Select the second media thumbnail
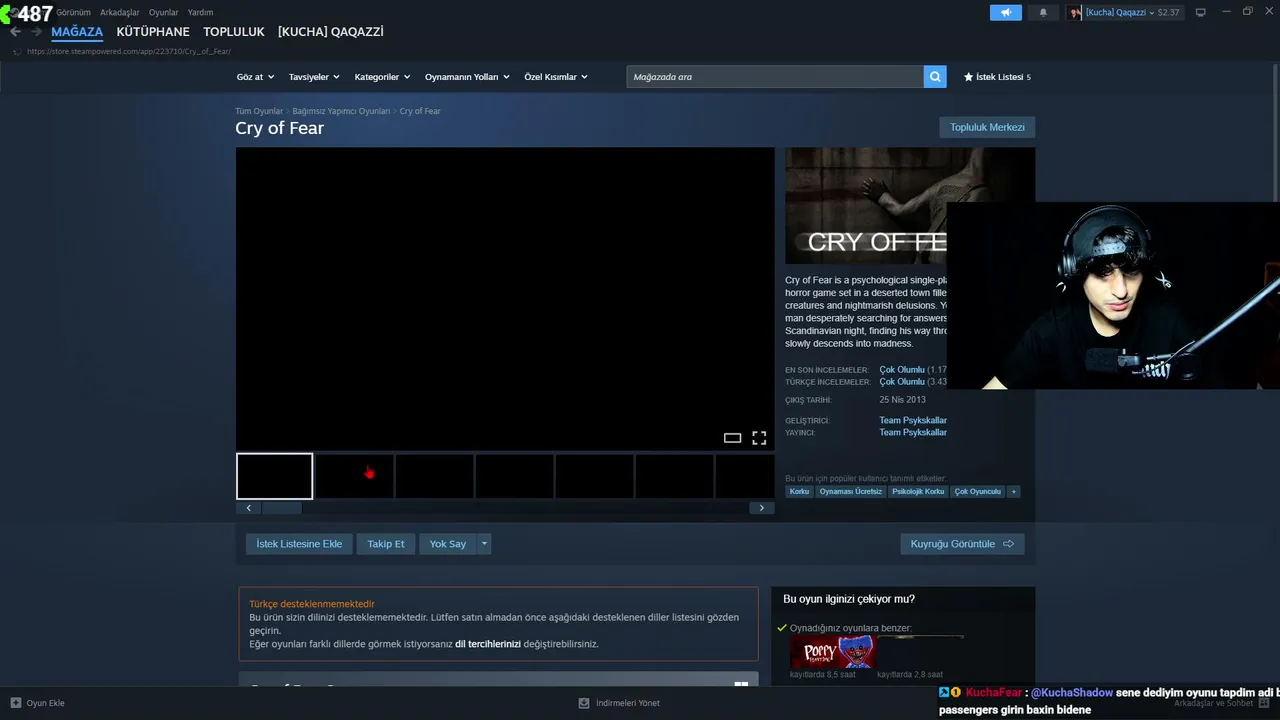 pos(354,476)
